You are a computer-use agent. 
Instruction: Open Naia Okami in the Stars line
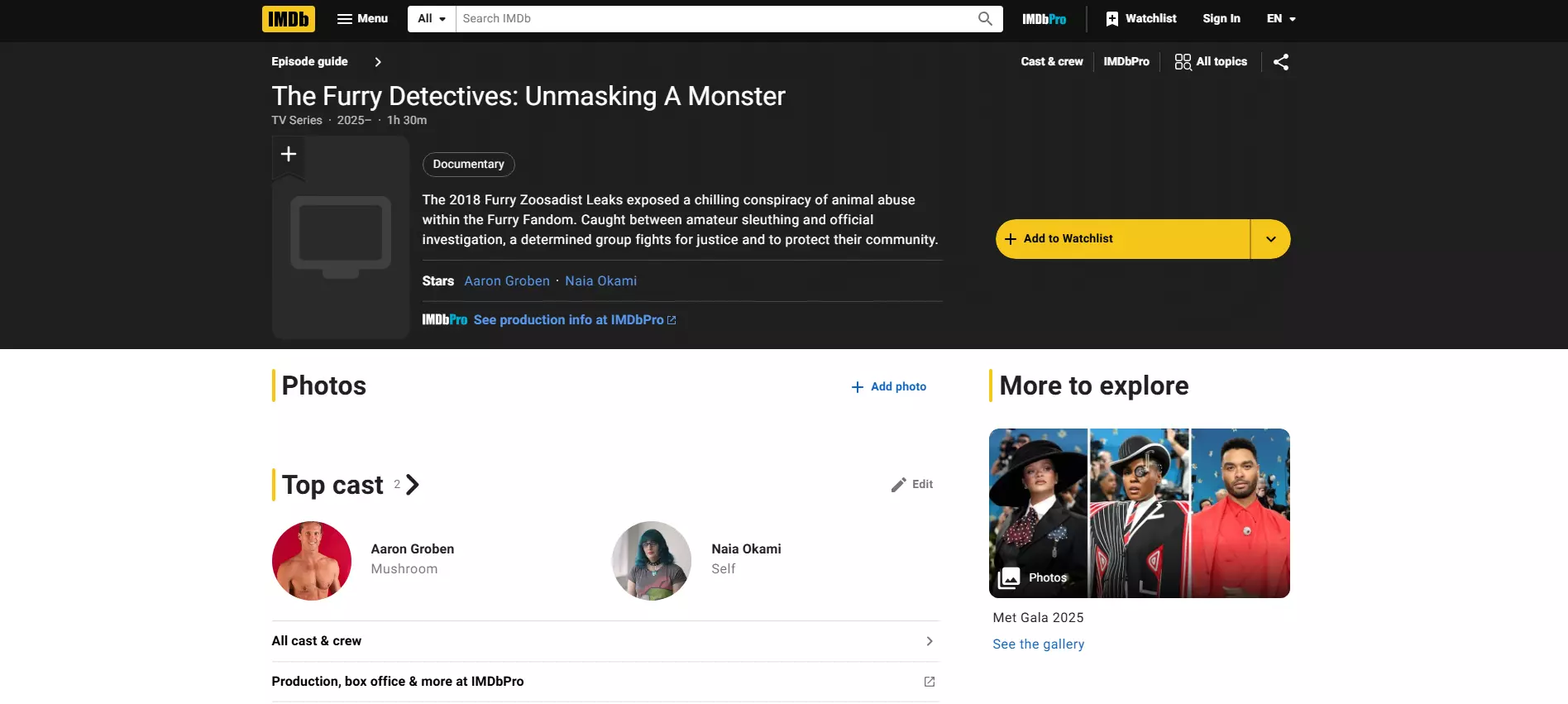[x=601, y=281]
